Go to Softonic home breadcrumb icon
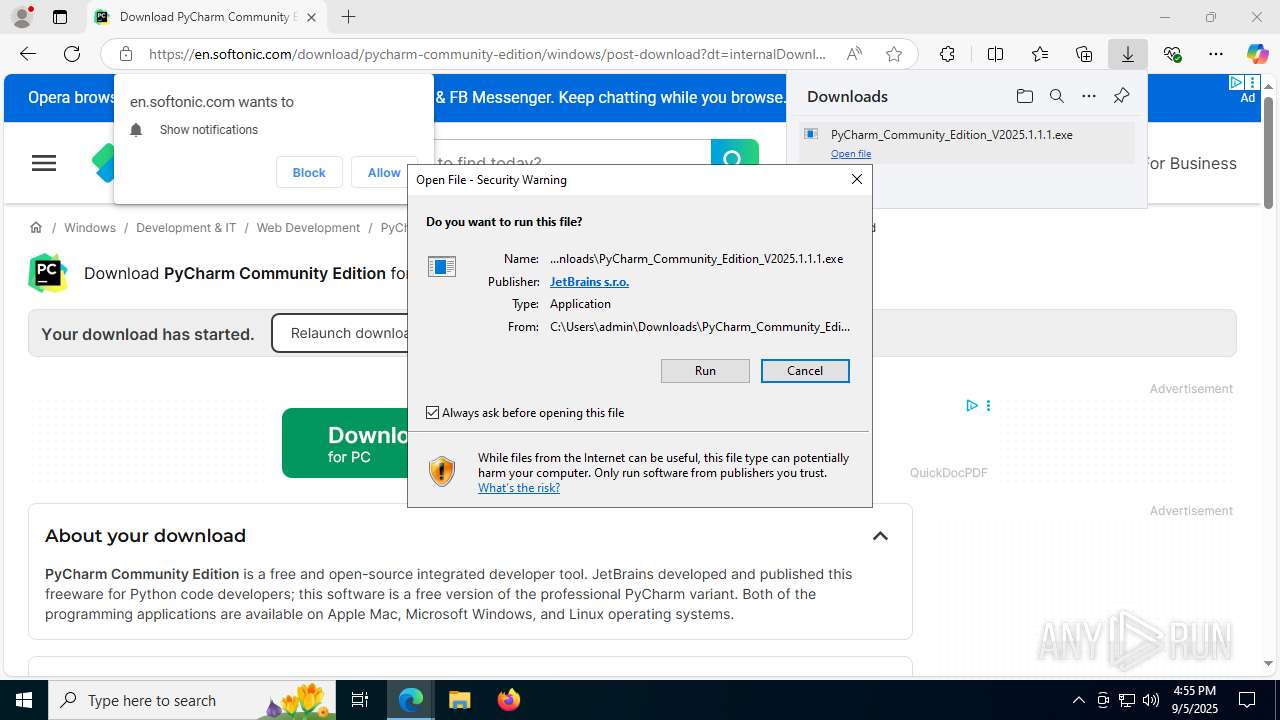The image size is (1280, 720). pyautogui.click(x=36, y=227)
